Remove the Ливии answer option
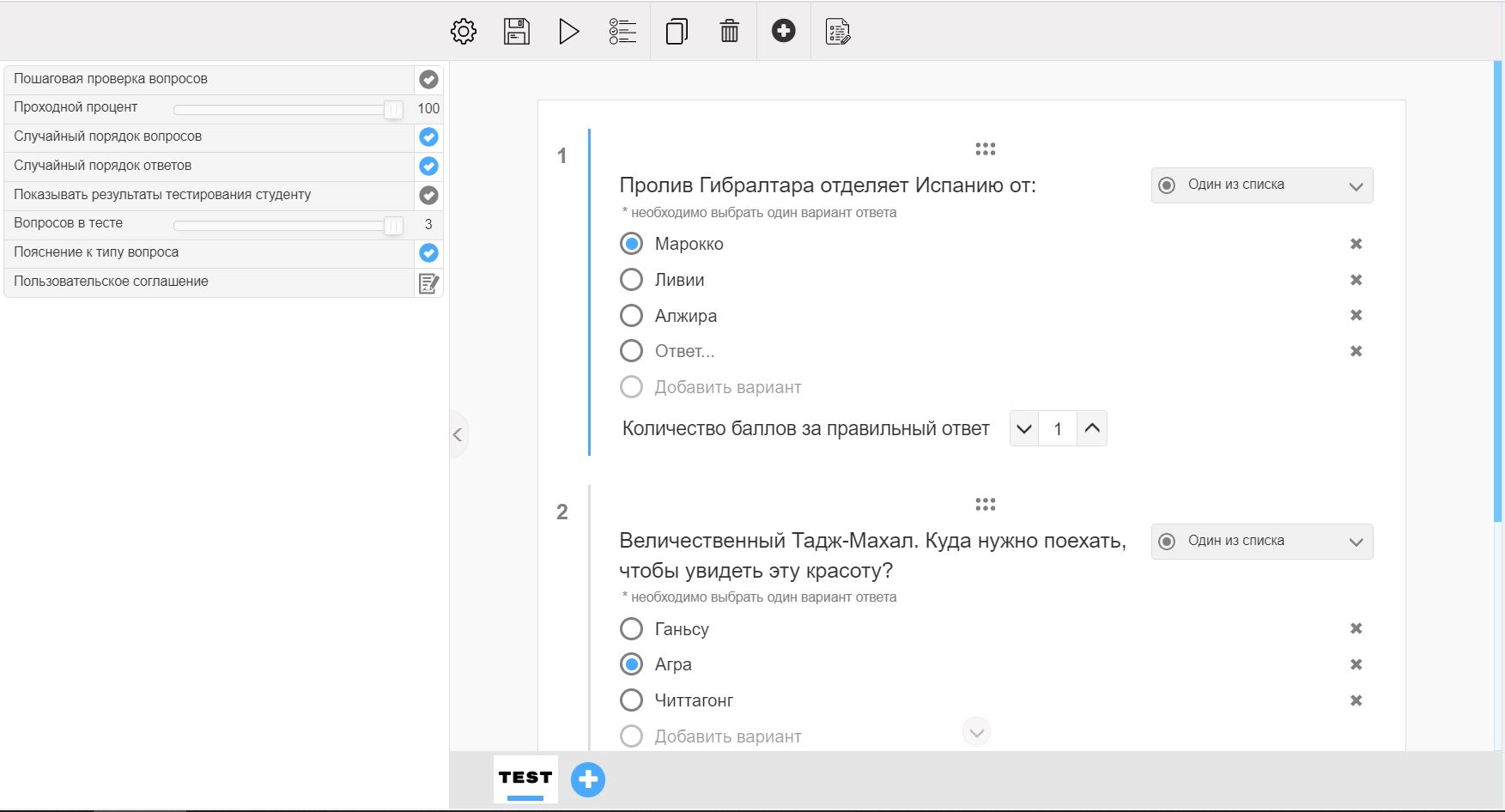The image size is (1505, 812). click(1356, 280)
